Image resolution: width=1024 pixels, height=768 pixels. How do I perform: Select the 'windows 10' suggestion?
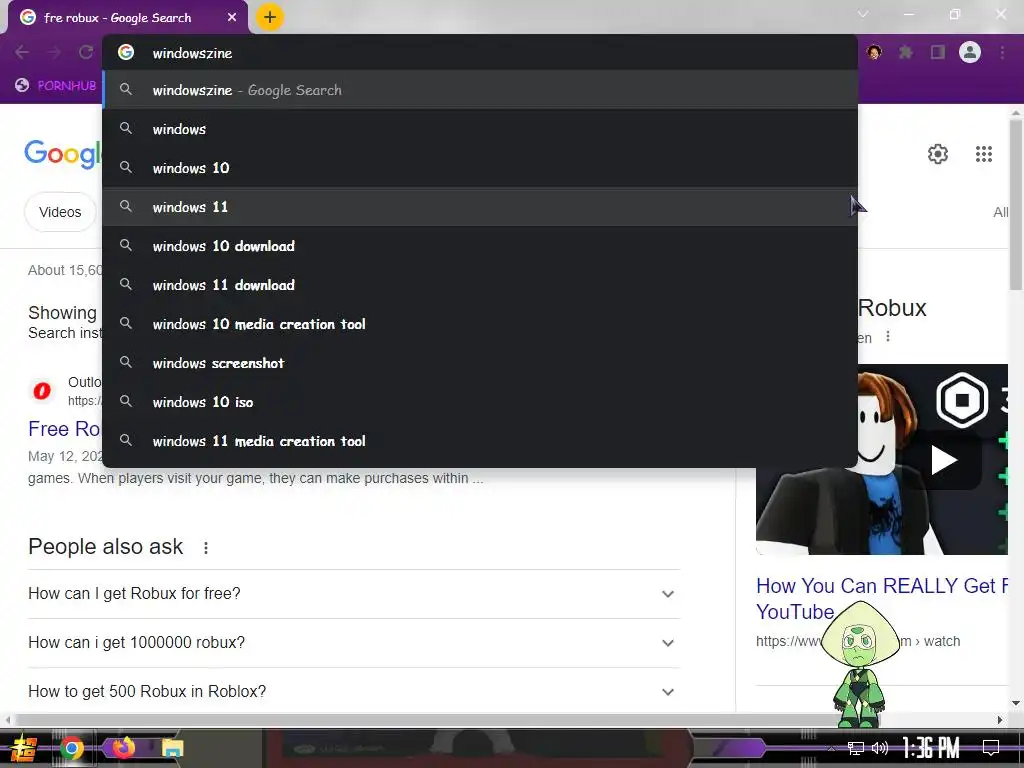(x=480, y=168)
